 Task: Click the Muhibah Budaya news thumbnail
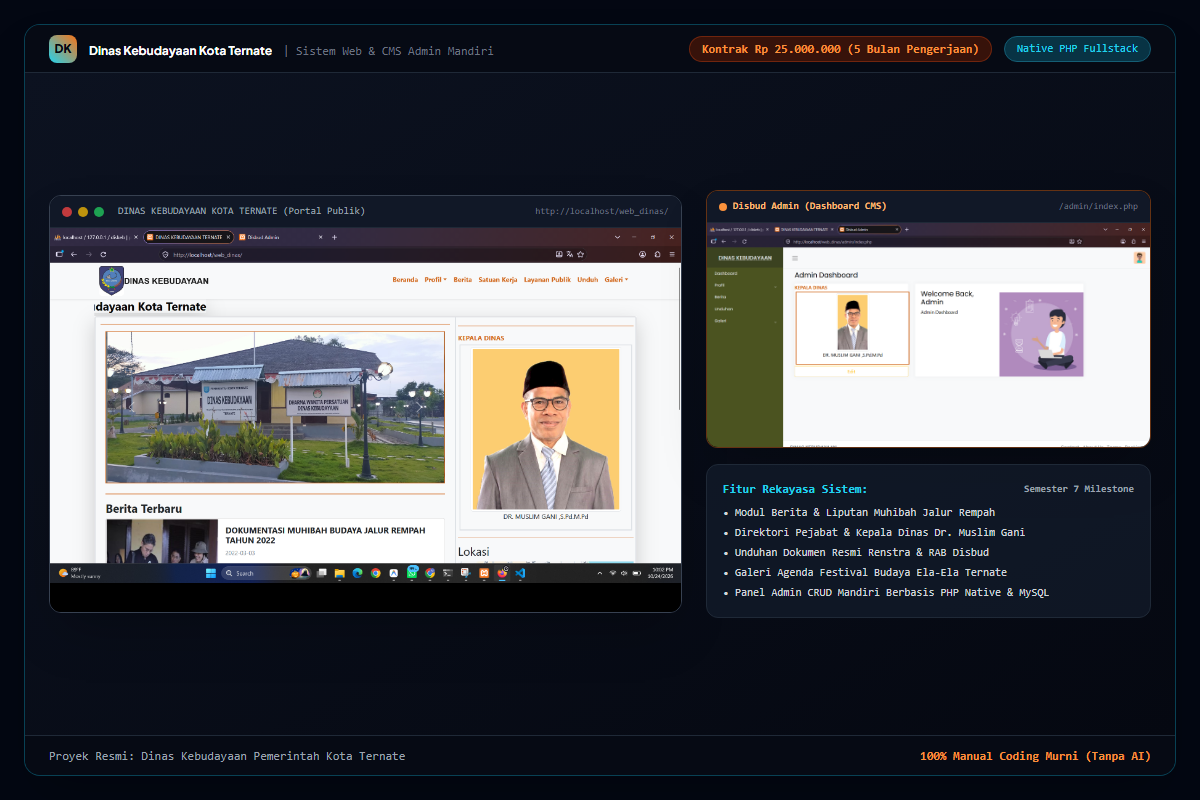coord(162,541)
